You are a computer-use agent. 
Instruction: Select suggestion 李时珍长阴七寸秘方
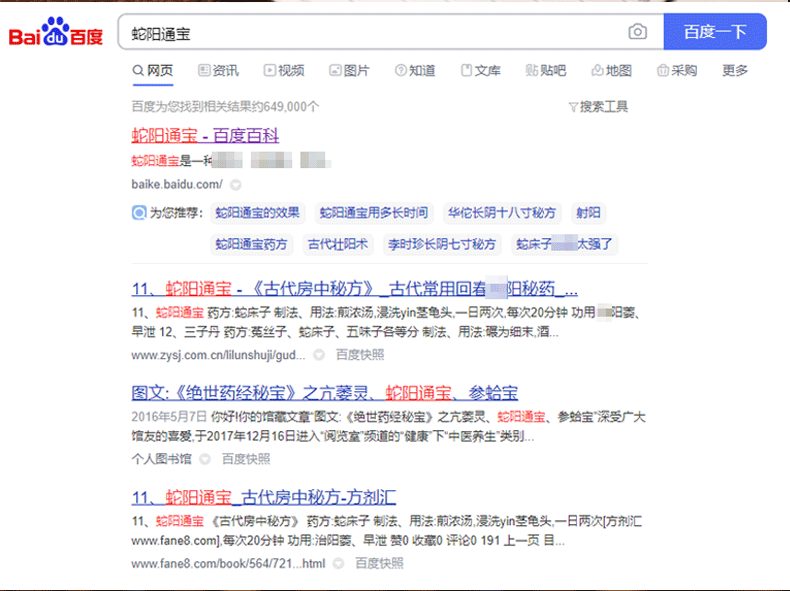[x=442, y=244]
